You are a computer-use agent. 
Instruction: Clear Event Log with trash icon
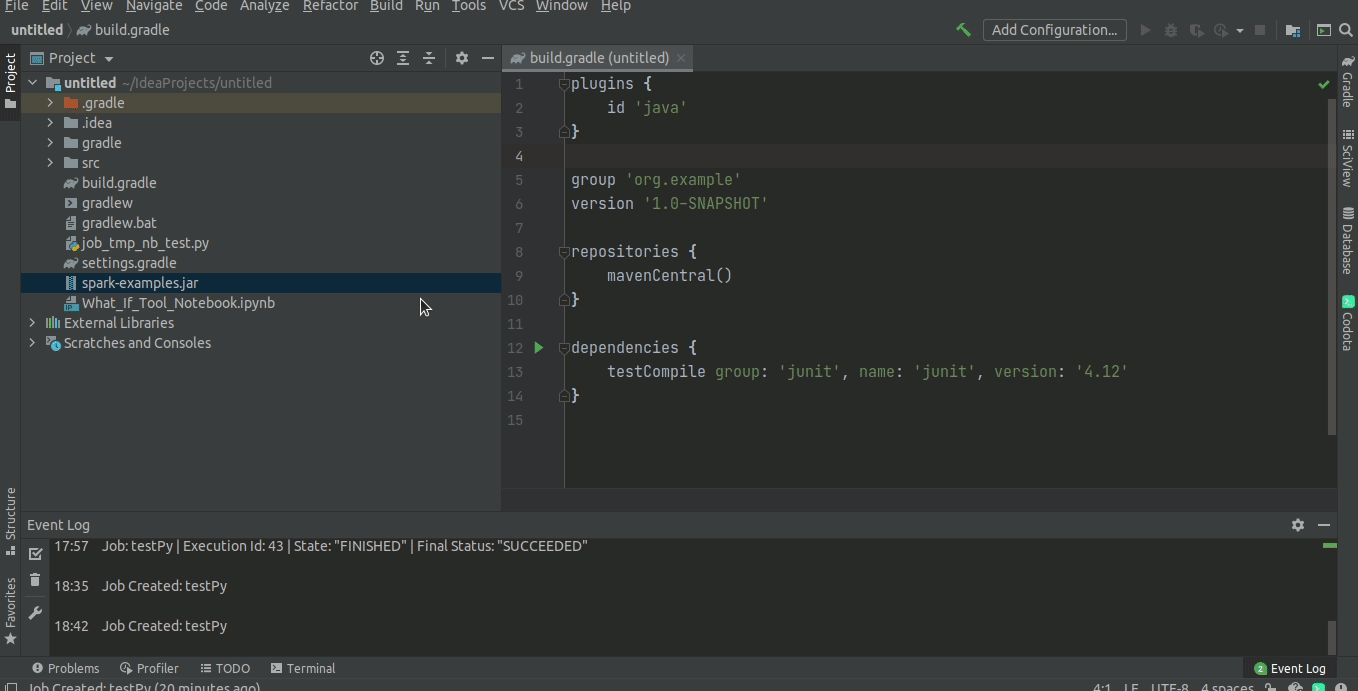click(35, 580)
